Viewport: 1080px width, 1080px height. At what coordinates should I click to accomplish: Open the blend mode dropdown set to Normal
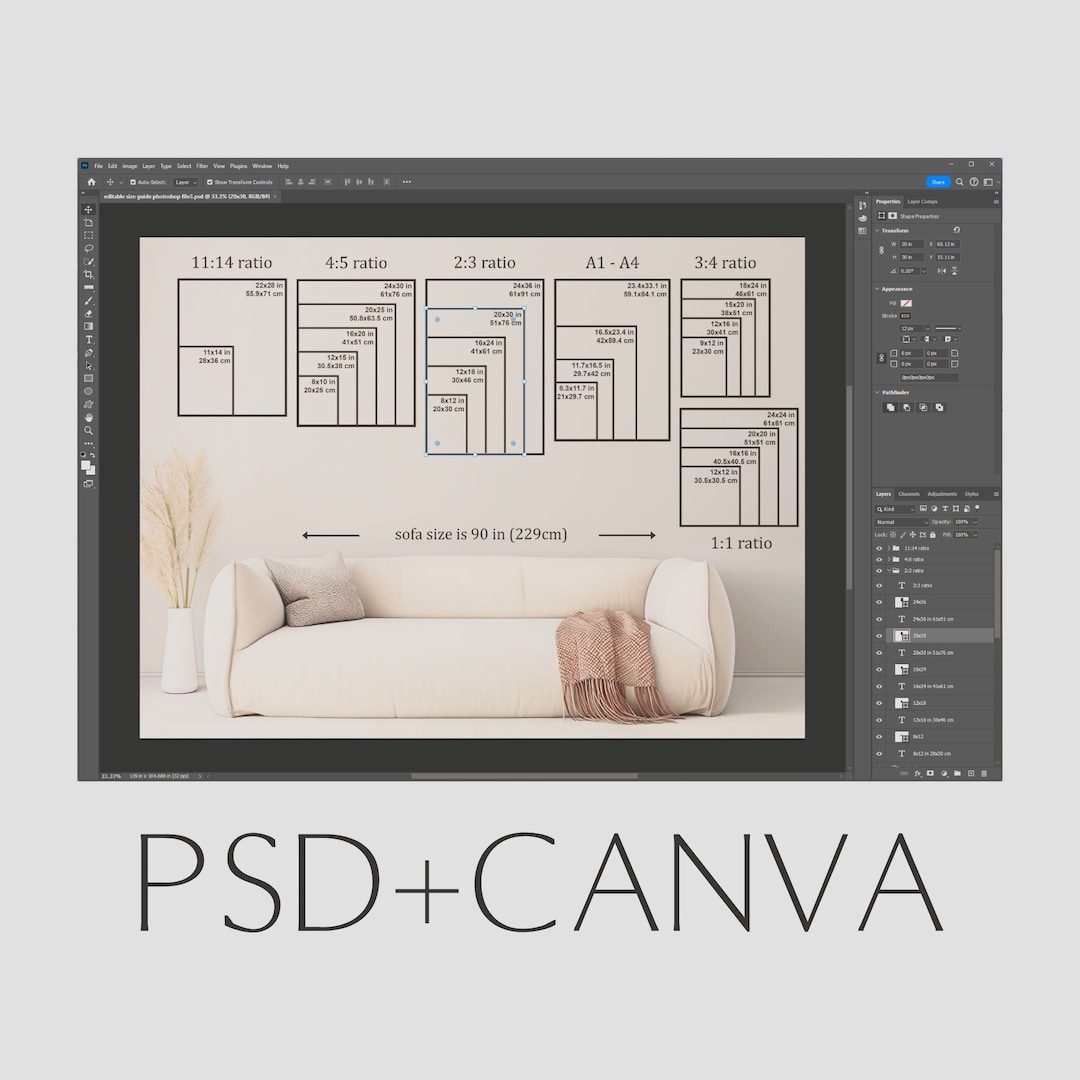pos(902,522)
